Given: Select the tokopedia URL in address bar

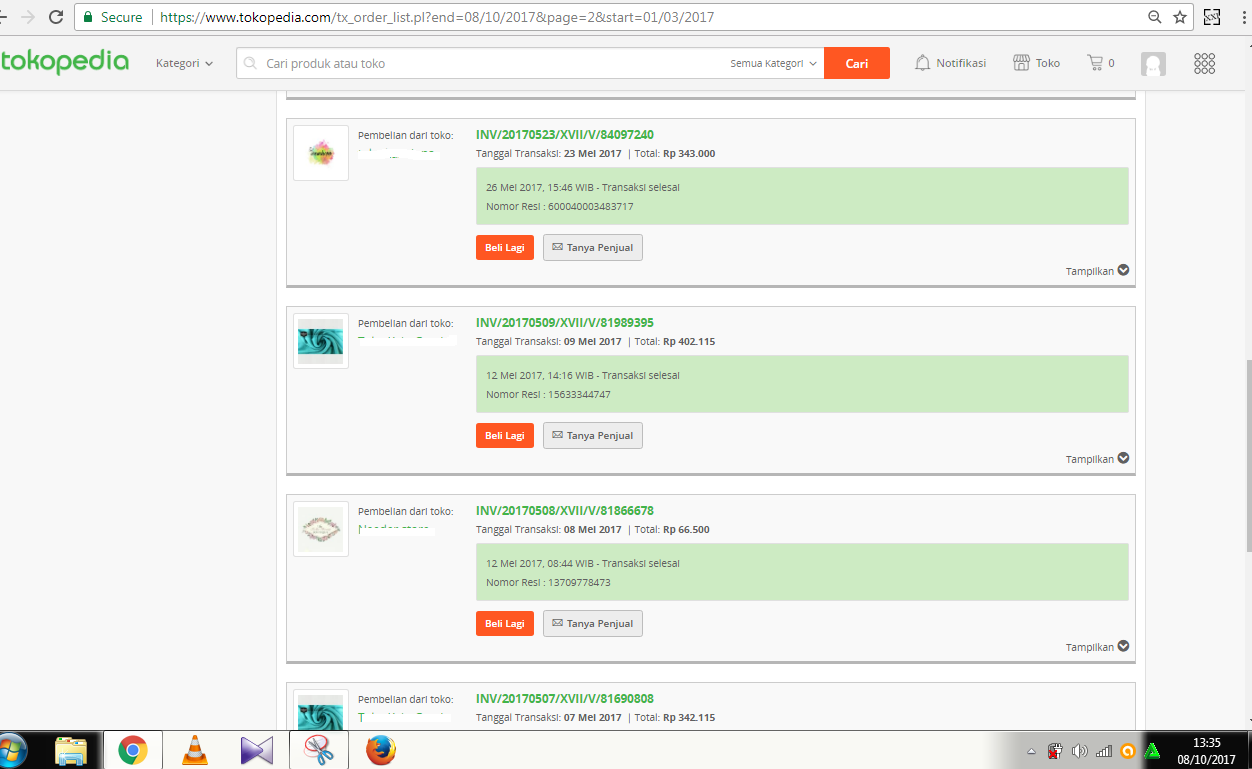Looking at the screenshot, I should click(437, 17).
